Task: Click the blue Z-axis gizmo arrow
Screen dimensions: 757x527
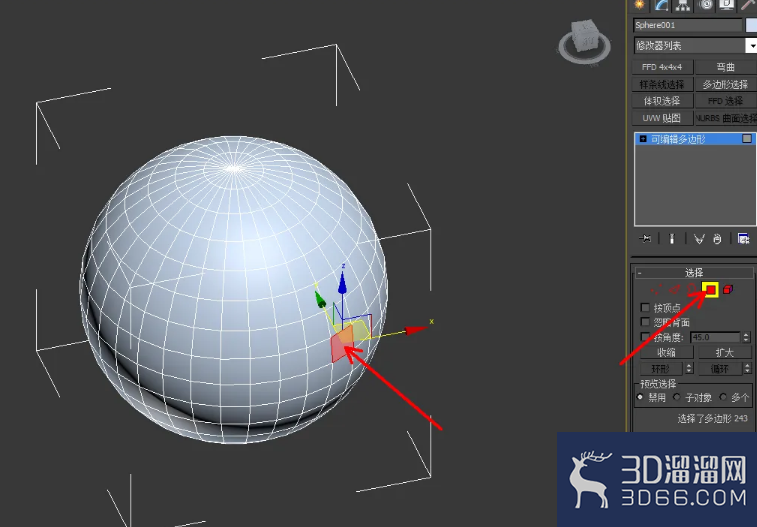Action: click(342, 283)
